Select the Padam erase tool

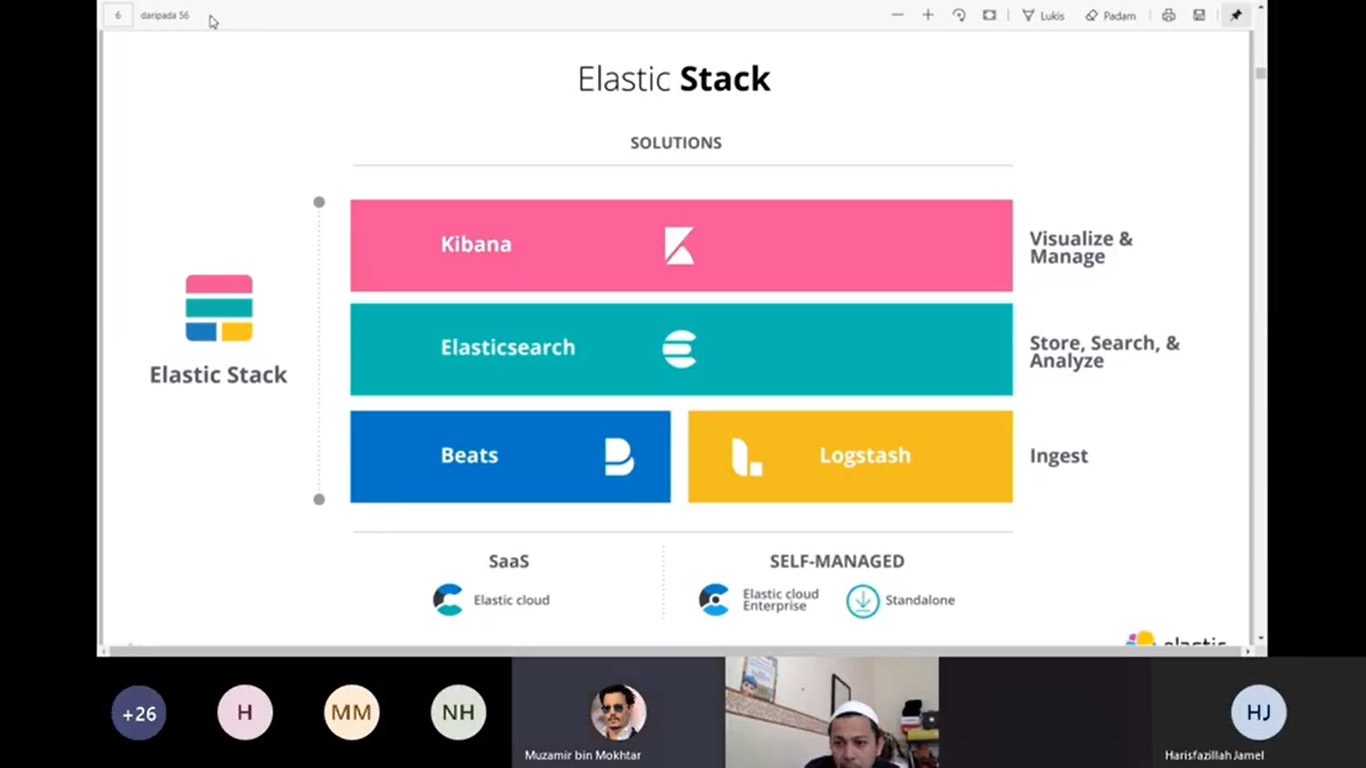[1110, 16]
